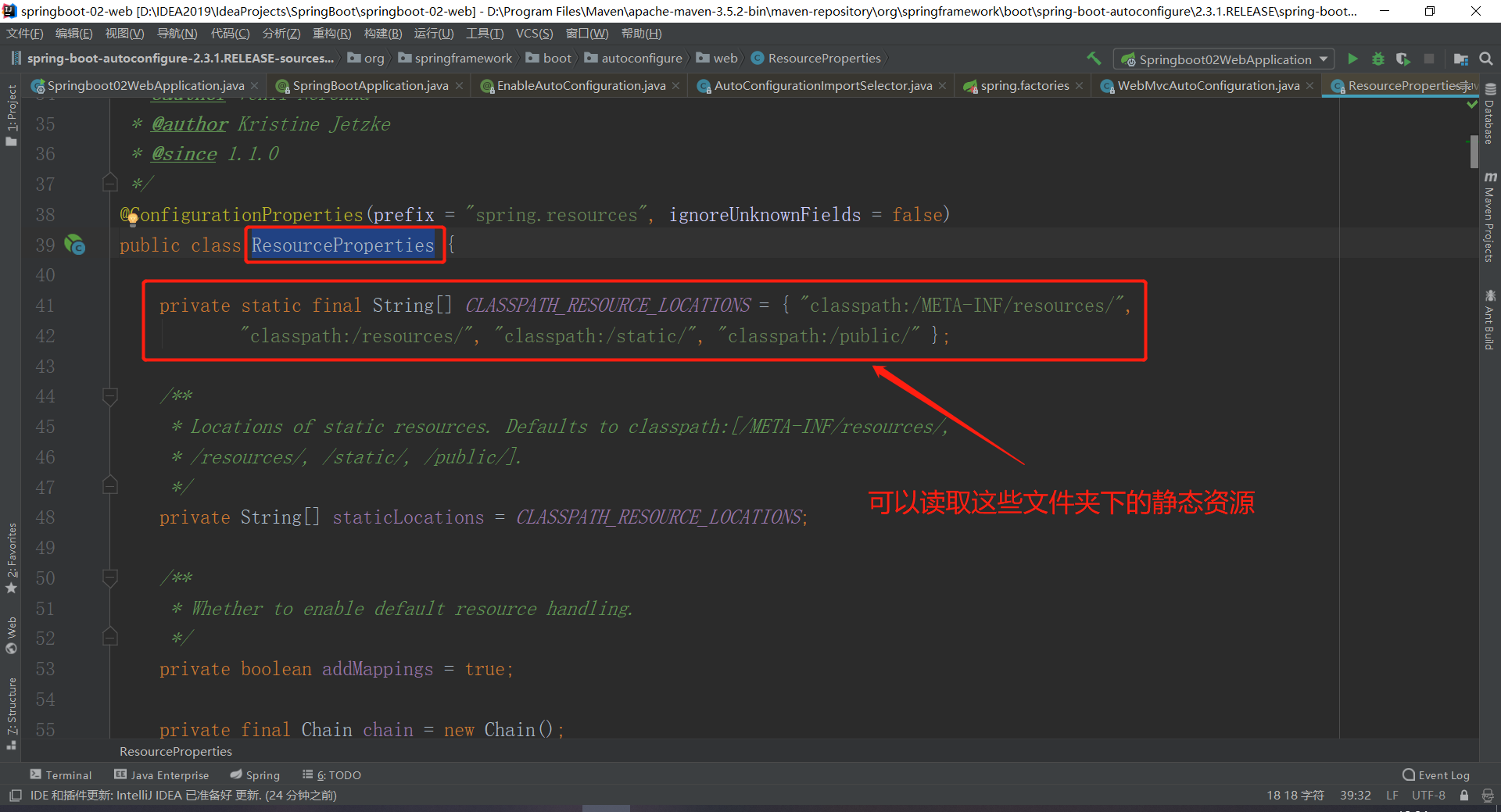Click the class gutter icon on line 39
The image size is (1501, 812).
[75, 245]
